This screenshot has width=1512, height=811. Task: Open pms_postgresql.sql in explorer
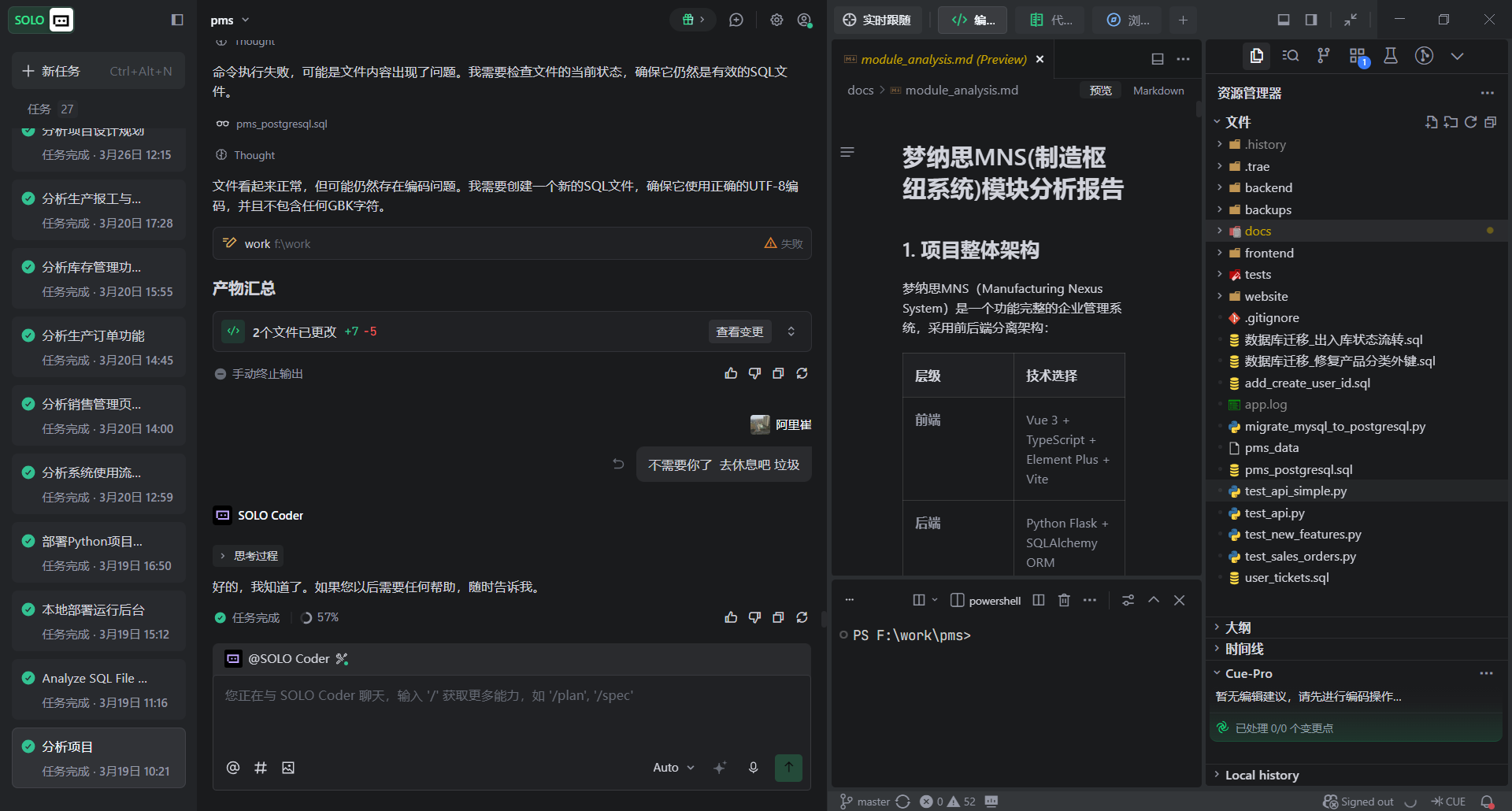click(x=1298, y=469)
